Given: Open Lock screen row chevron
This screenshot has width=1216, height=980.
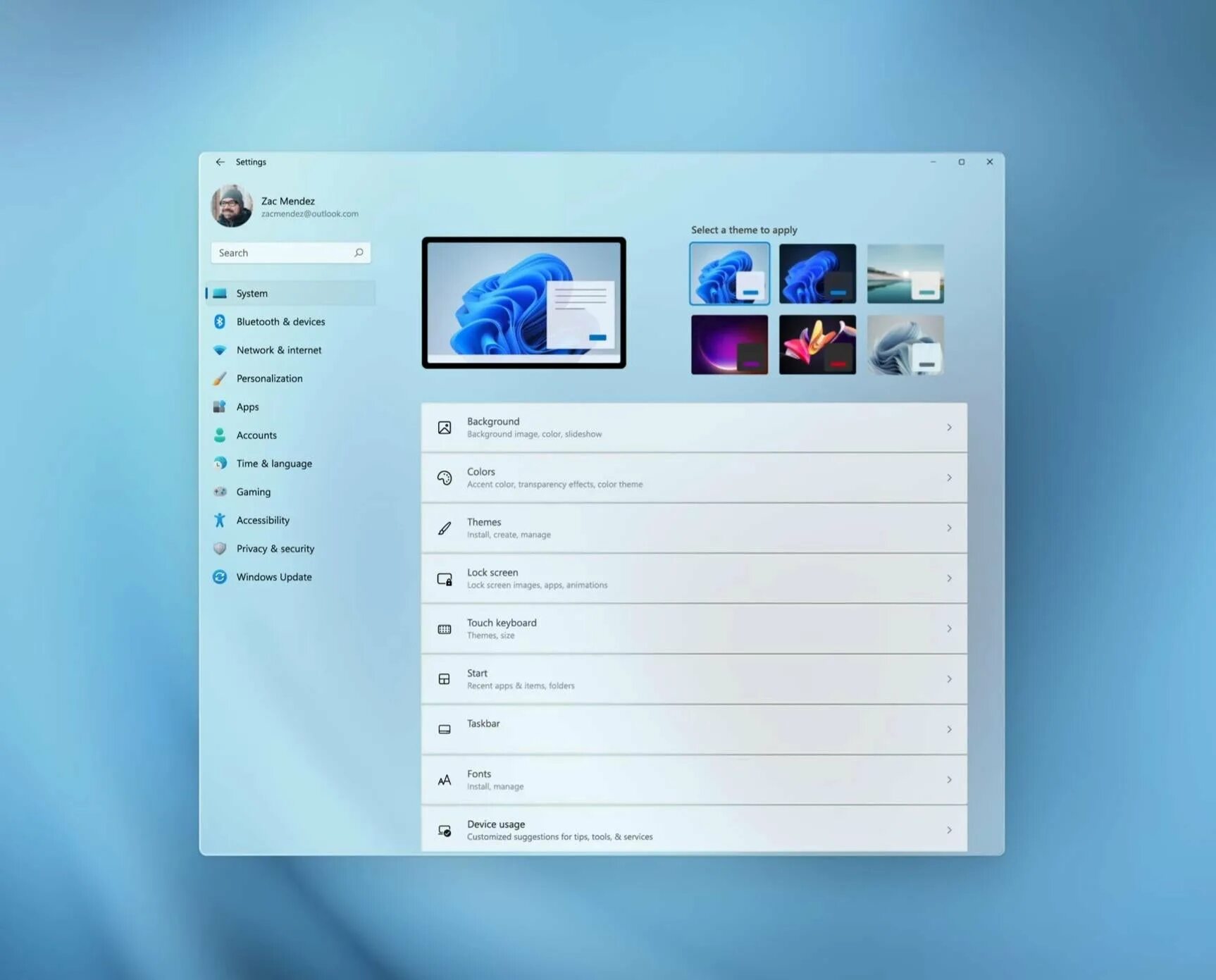Looking at the screenshot, I should pyautogui.click(x=949, y=578).
